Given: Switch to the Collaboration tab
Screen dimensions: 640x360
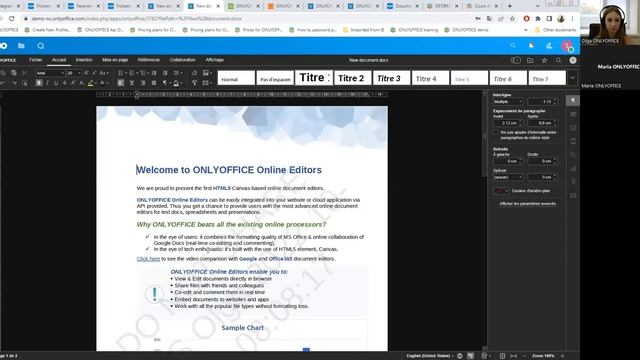Looking at the screenshot, I should (182, 60).
